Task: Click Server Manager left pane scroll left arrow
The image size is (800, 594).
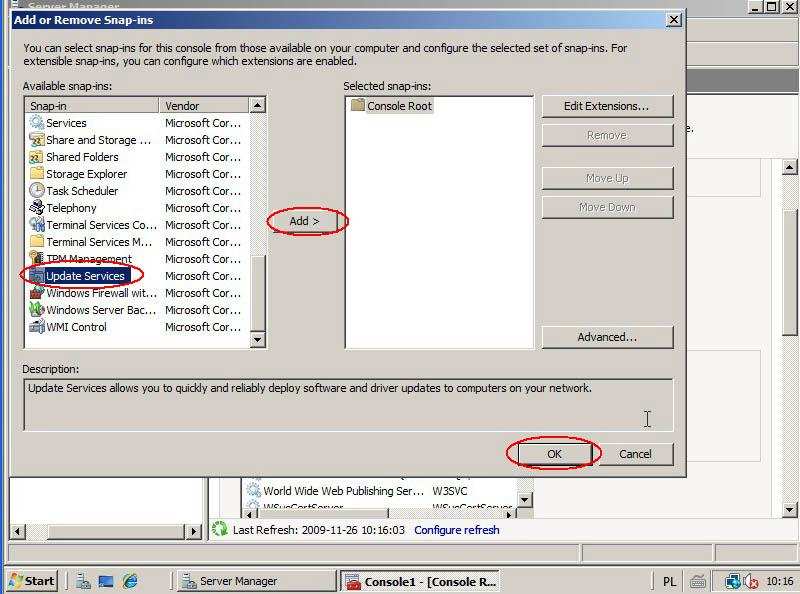Action: coord(17,531)
